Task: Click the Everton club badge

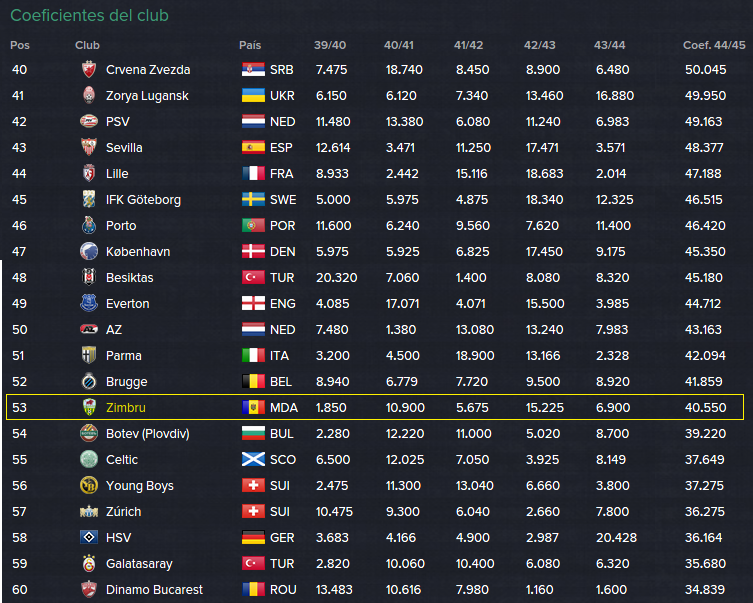Action: tap(89, 303)
